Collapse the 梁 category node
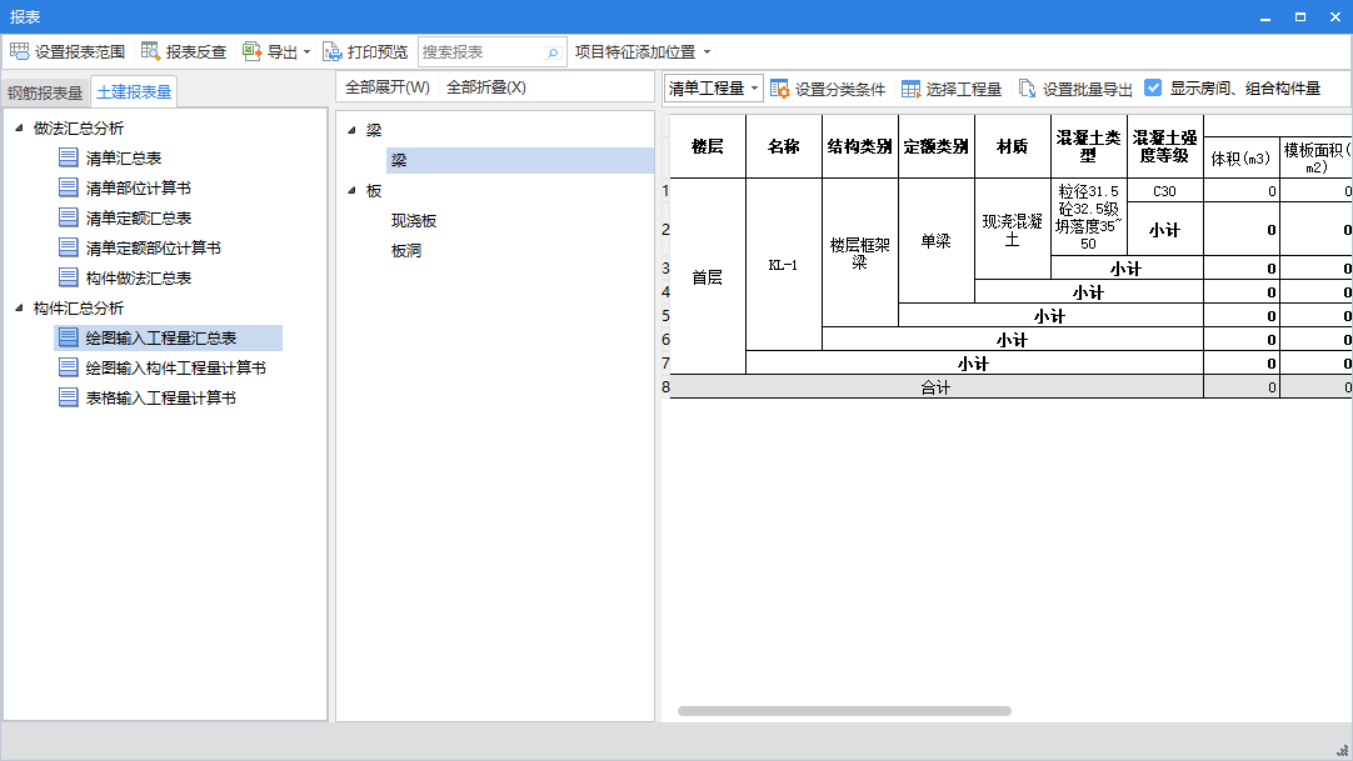Viewport: 1353px width, 761px height. point(352,130)
